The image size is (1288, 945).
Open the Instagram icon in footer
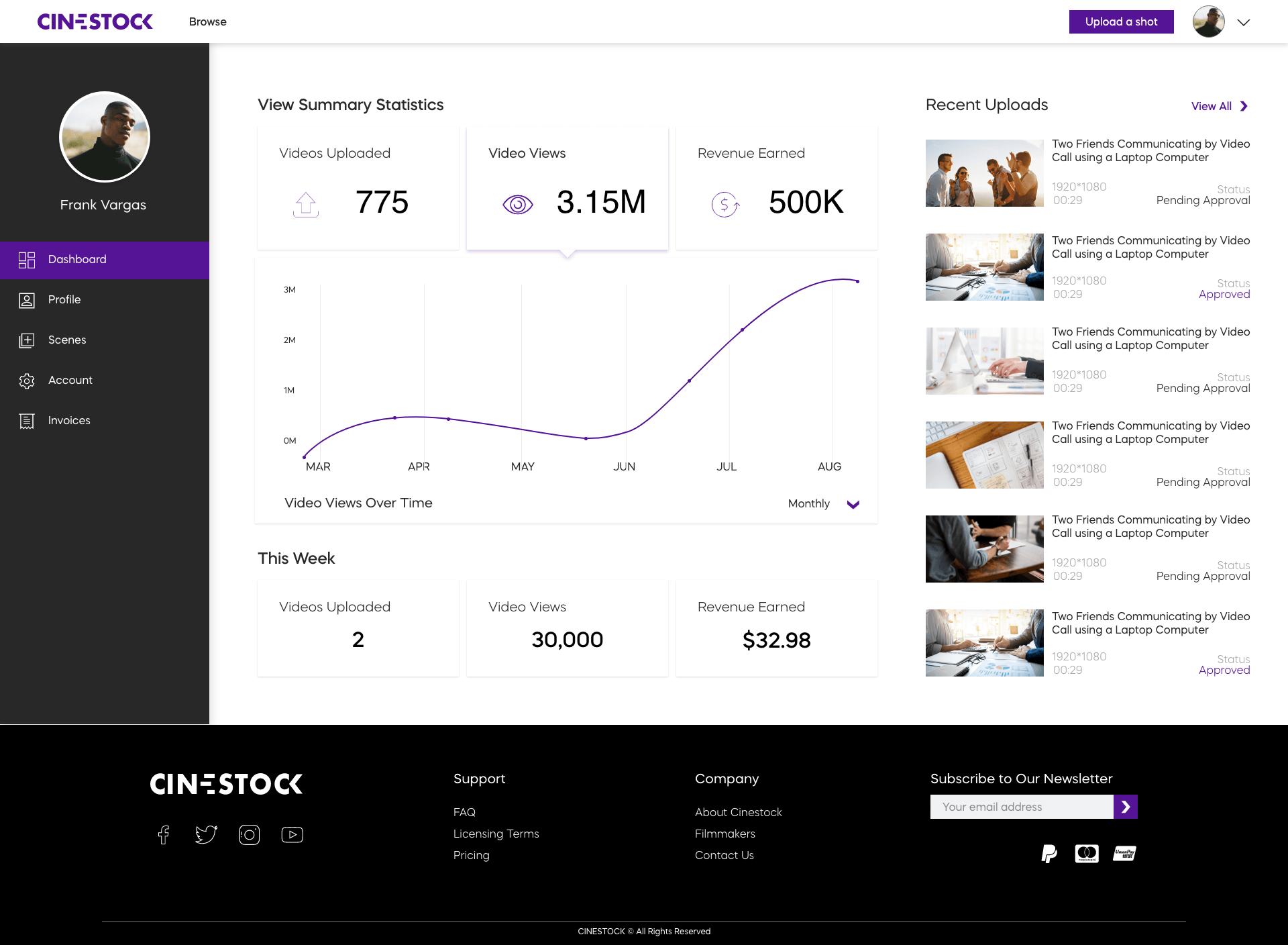tap(249, 834)
